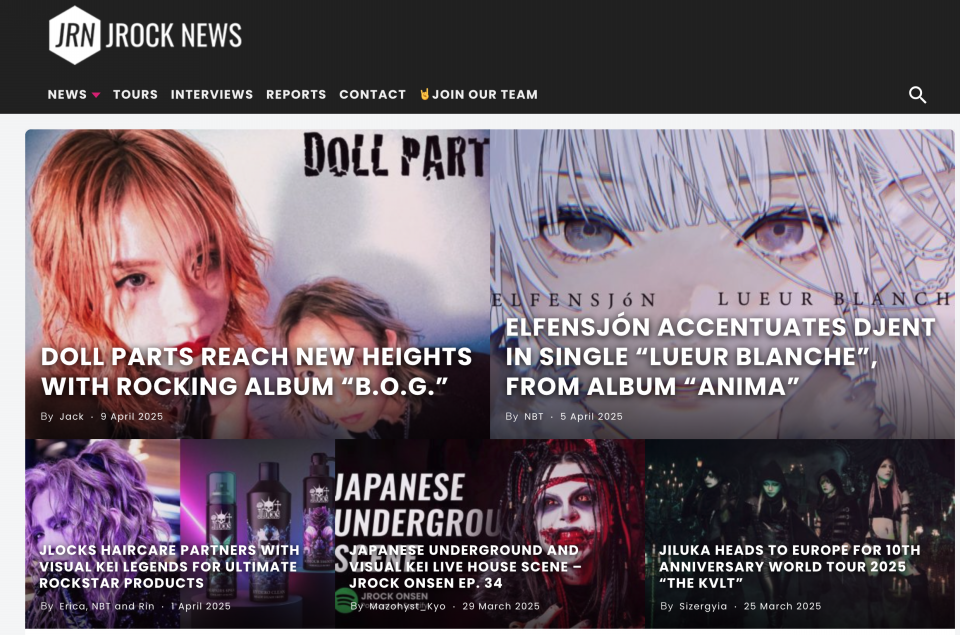The height and width of the screenshot is (635, 960).
Task: Open the Elfensjón Lueur Blanche article headline
Action: pos(720,356)
